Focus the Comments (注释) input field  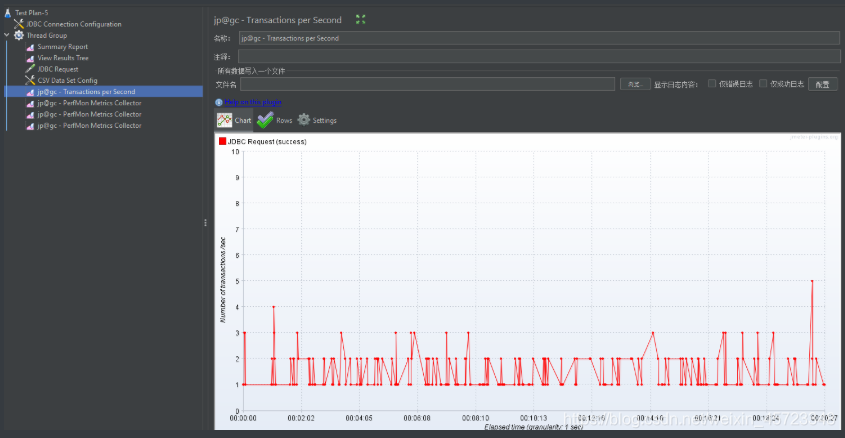click(x=539, y=56)
